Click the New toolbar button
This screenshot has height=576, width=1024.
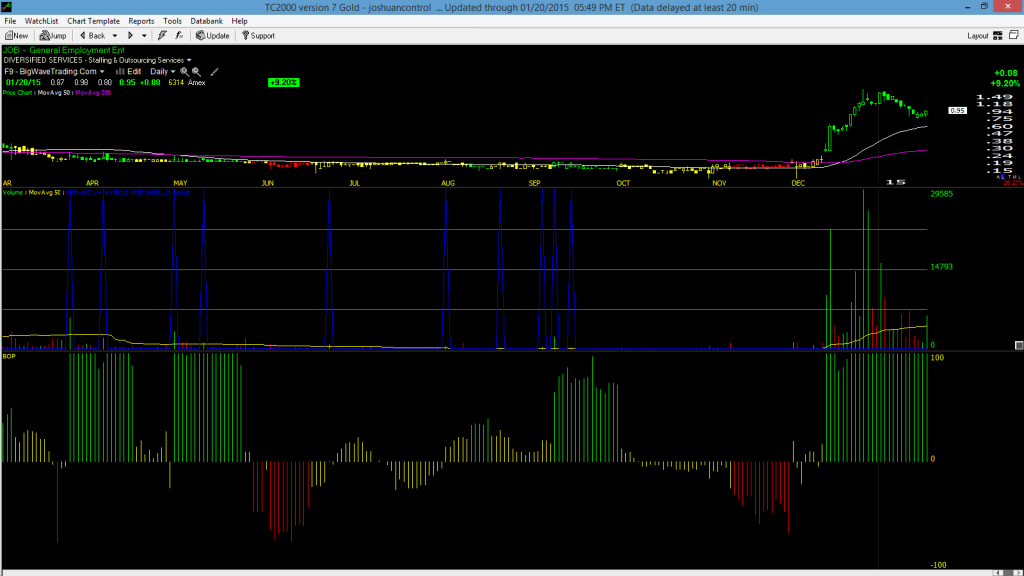[x=16, y=36]
